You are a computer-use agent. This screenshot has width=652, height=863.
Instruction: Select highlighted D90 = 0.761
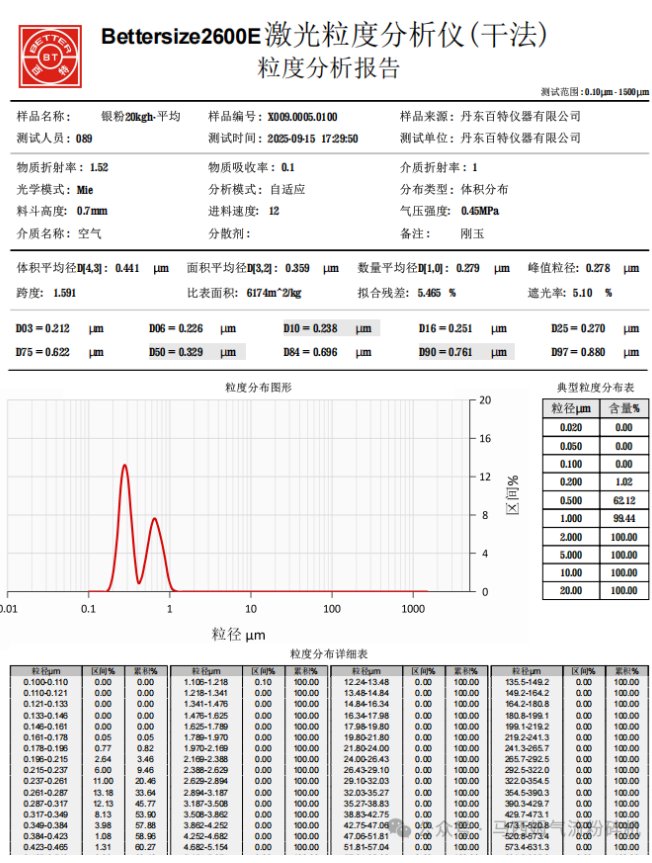(x=466, y=352)
